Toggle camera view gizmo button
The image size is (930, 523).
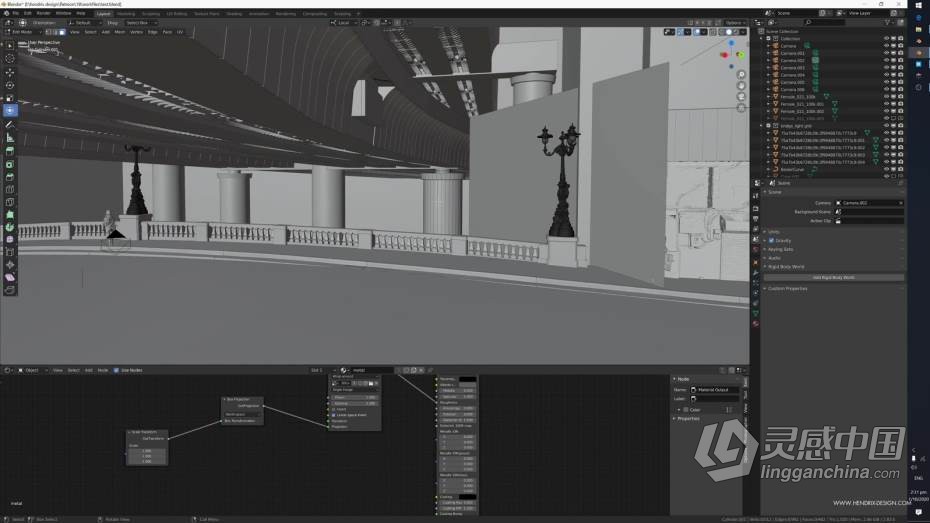point(741,97)
